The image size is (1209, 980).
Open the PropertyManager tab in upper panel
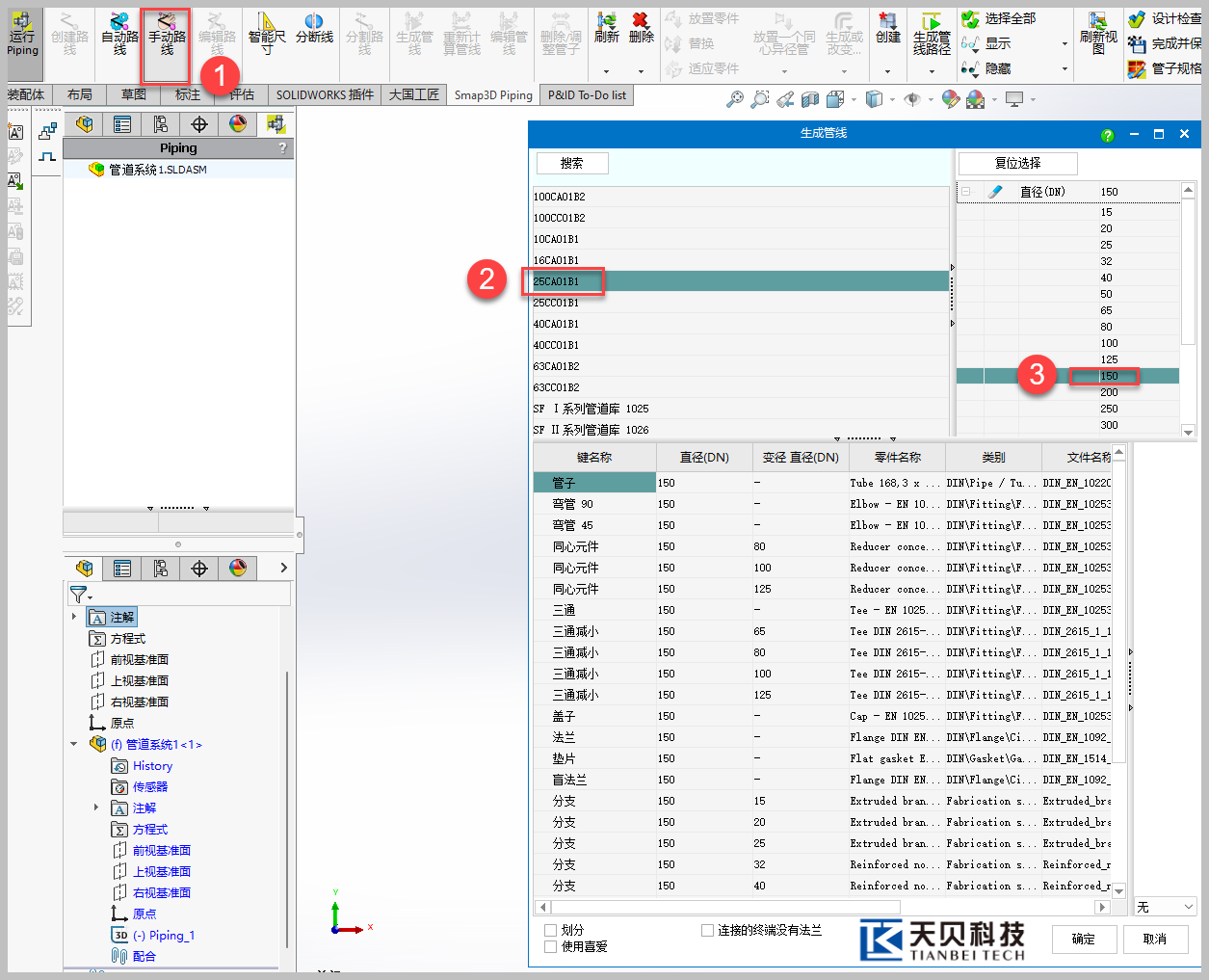pos(122,124)
